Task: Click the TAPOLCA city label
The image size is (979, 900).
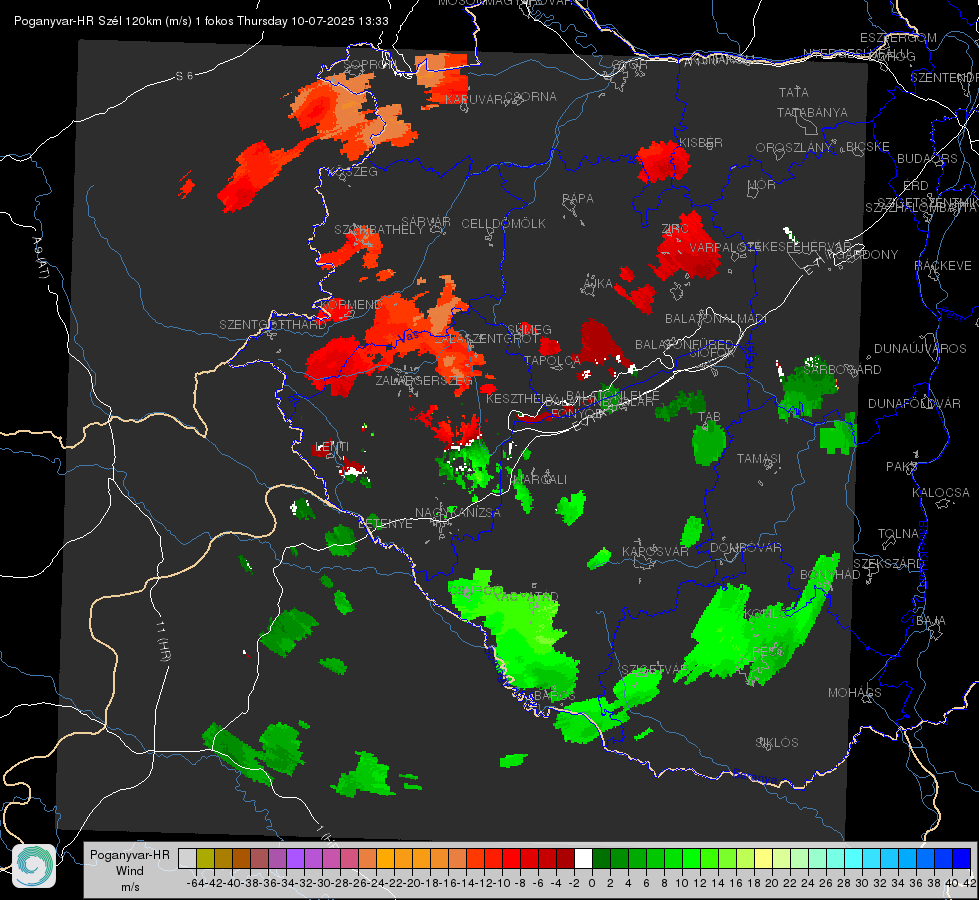Action: pos(553,361)
